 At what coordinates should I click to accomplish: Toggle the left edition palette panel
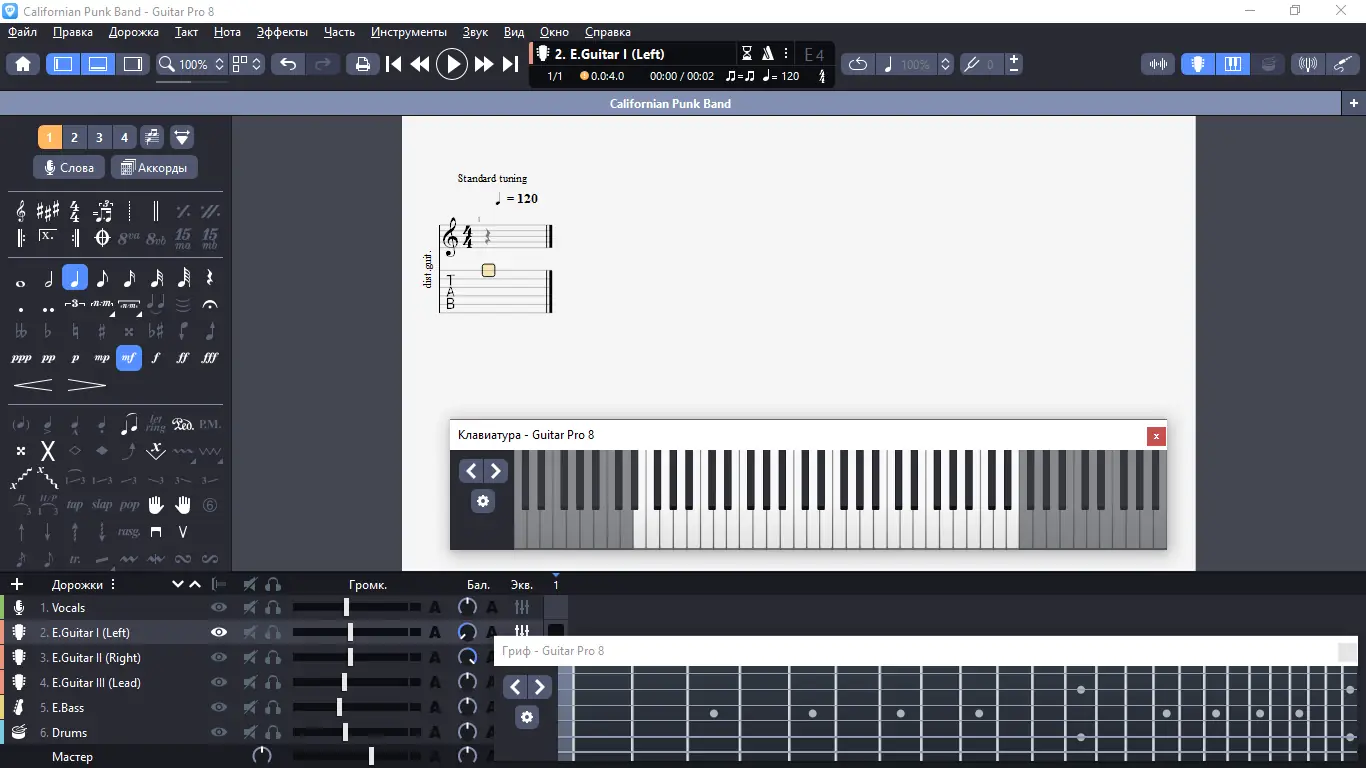(63, 64)
